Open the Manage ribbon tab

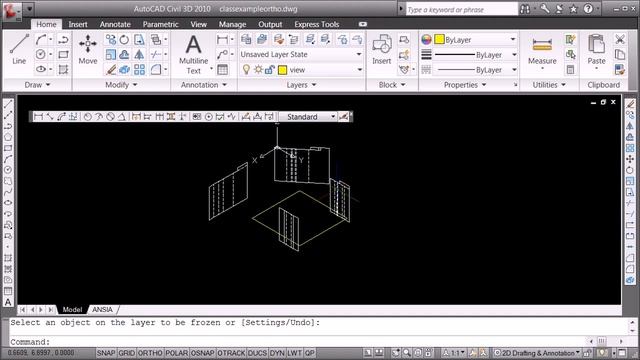232,24
